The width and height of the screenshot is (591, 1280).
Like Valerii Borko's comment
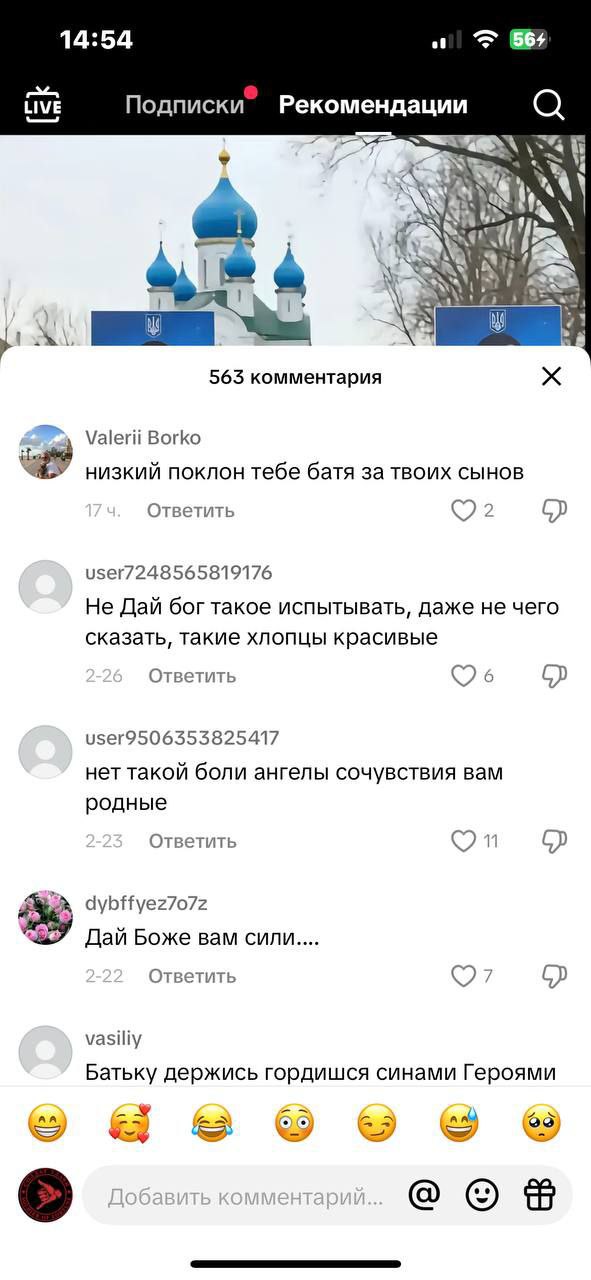pos(463,511)
